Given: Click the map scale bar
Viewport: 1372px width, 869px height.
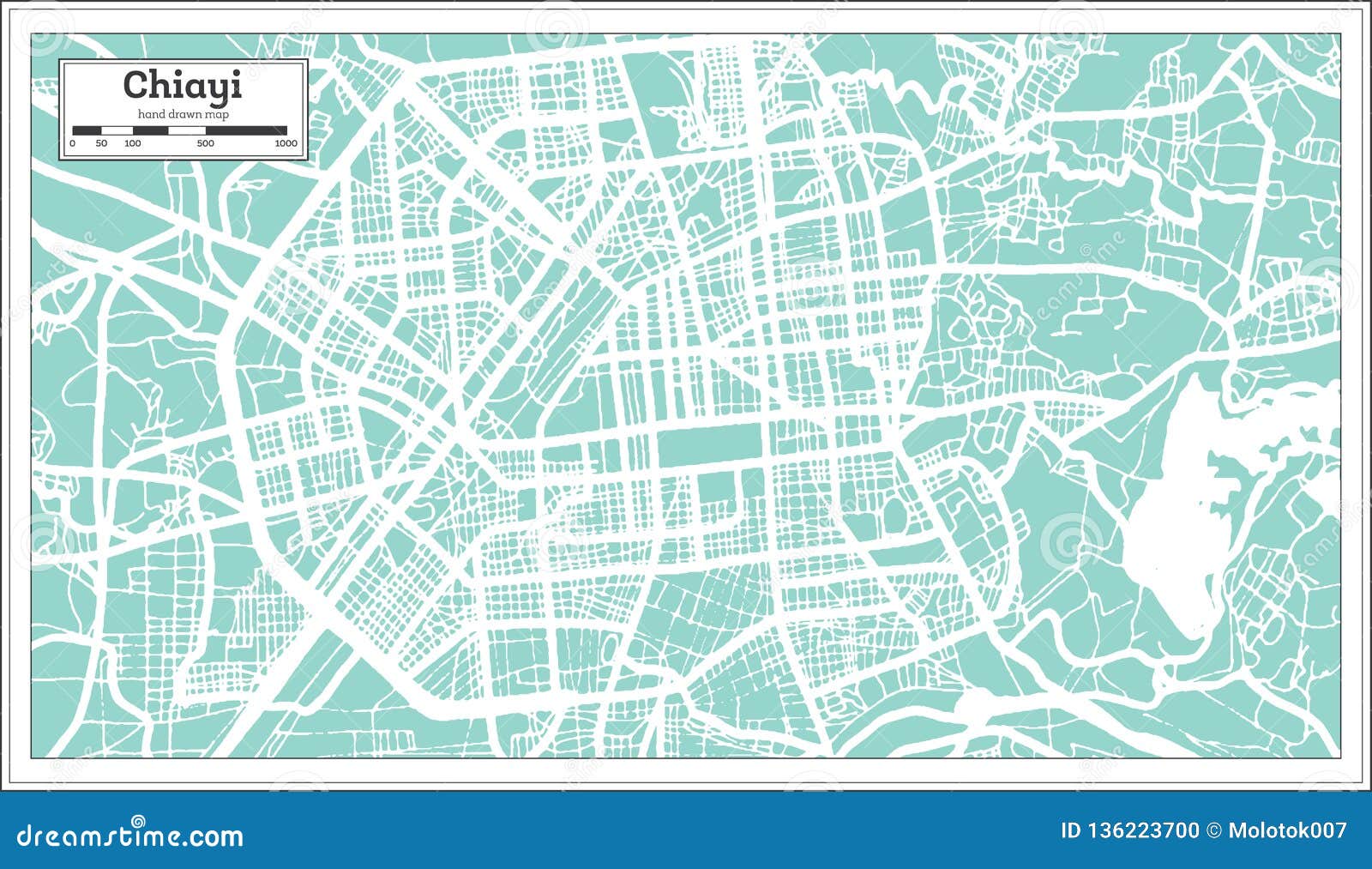Looking at the screenshot, I should [x=179, y=131].
